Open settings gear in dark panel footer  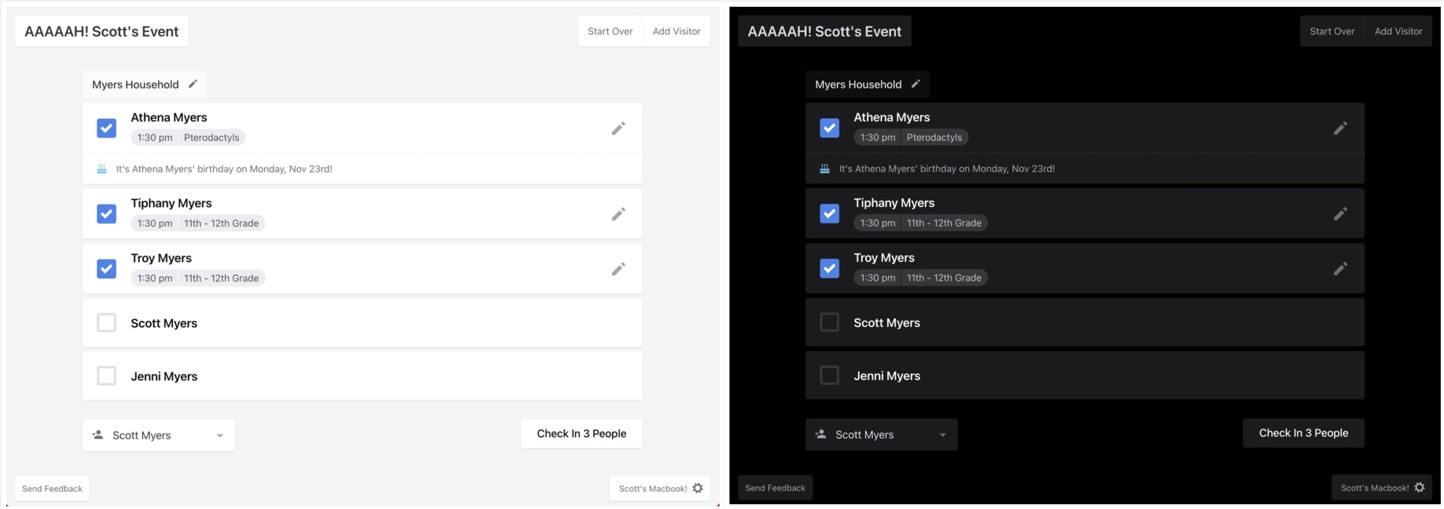point(1420,488)
